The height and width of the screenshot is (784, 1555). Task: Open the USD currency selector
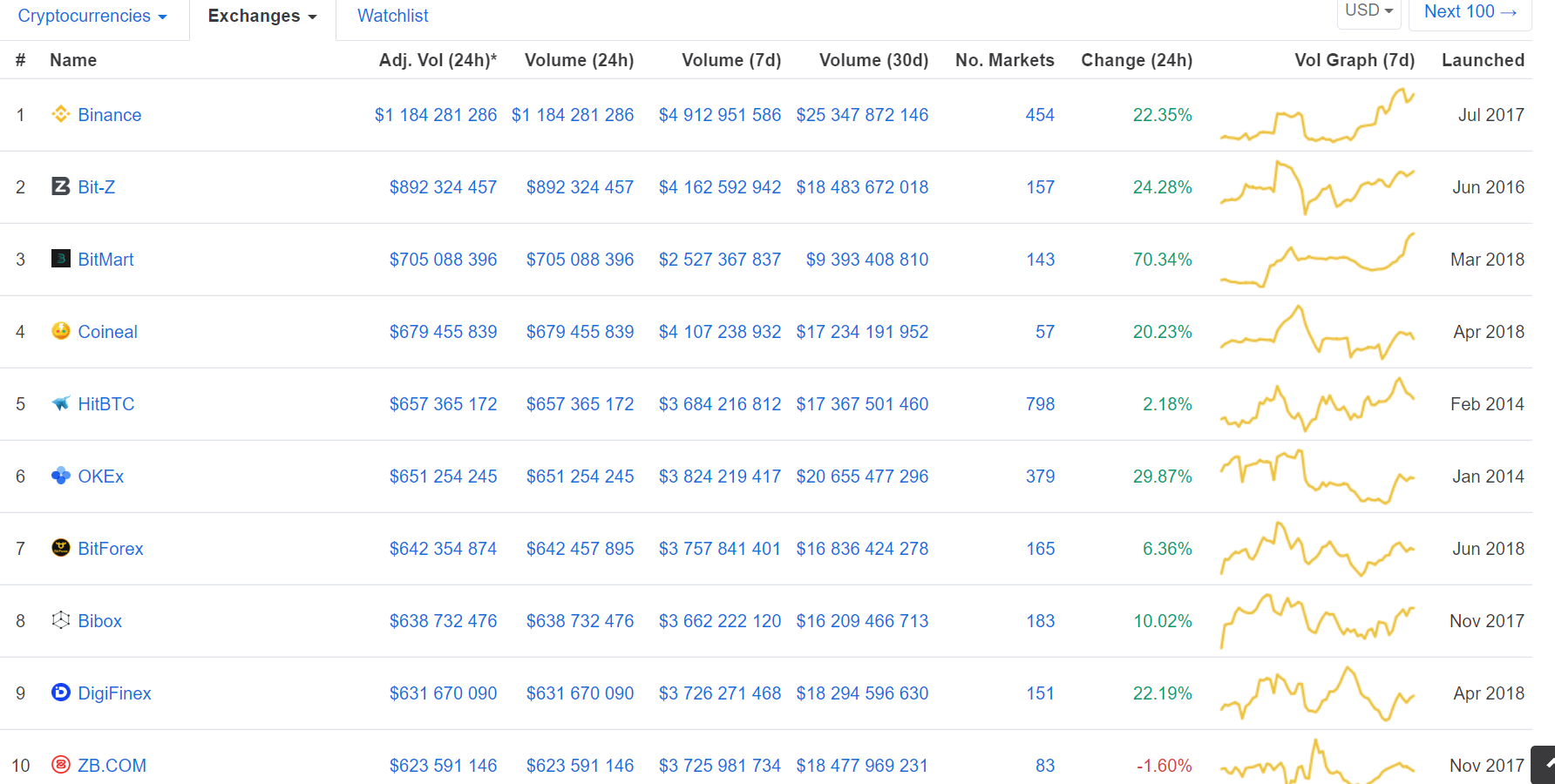tap(1369, 11)
